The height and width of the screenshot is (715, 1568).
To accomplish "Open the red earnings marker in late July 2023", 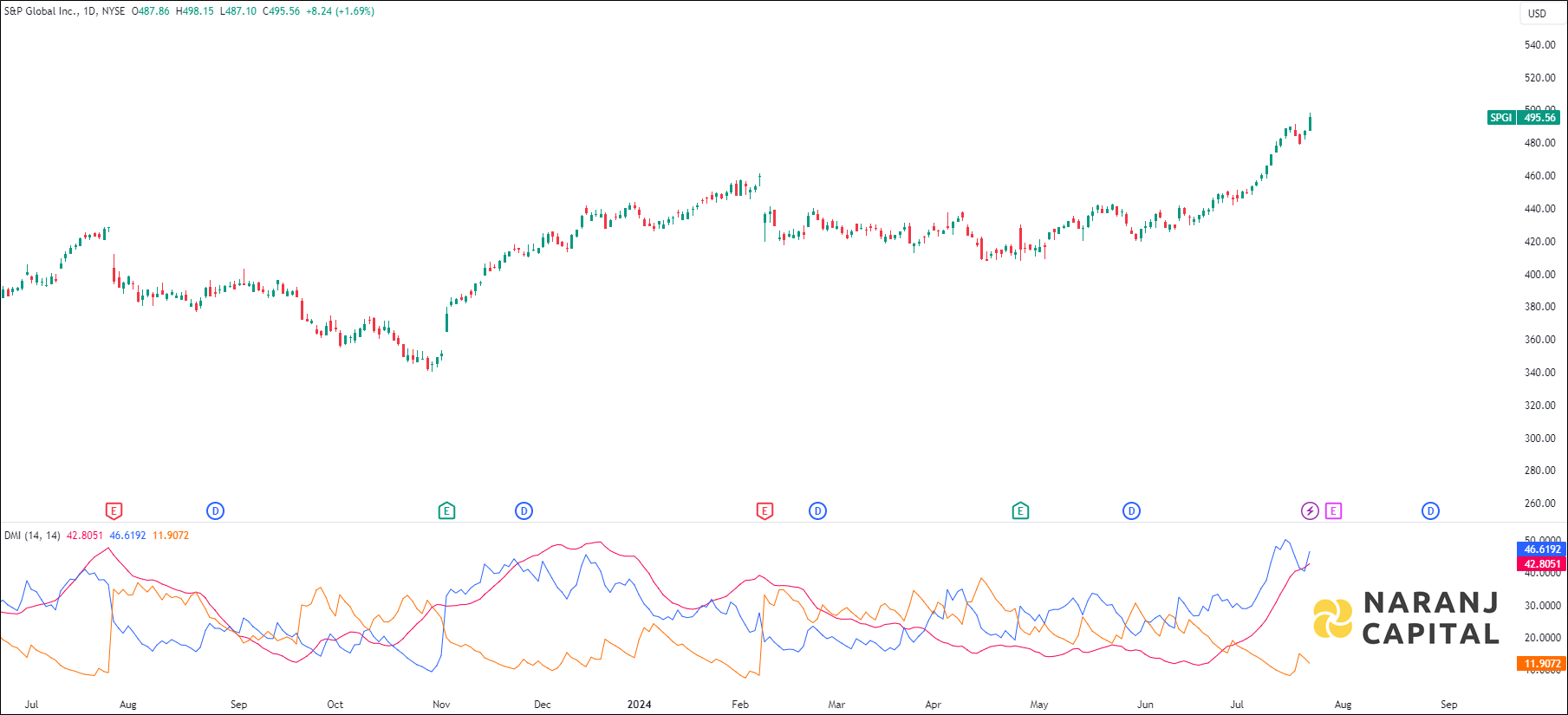I will (114, 511).
